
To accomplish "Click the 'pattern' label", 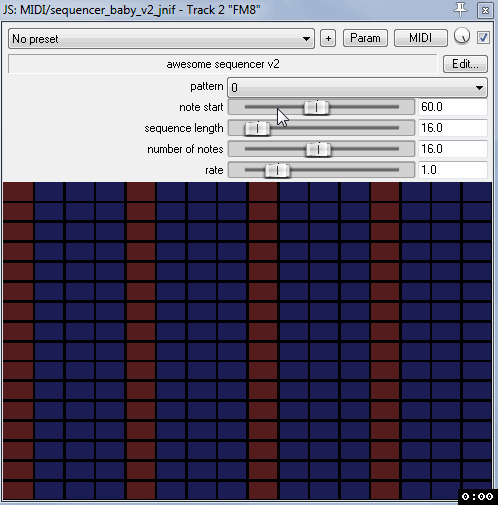I will click(x=207, y=86).
